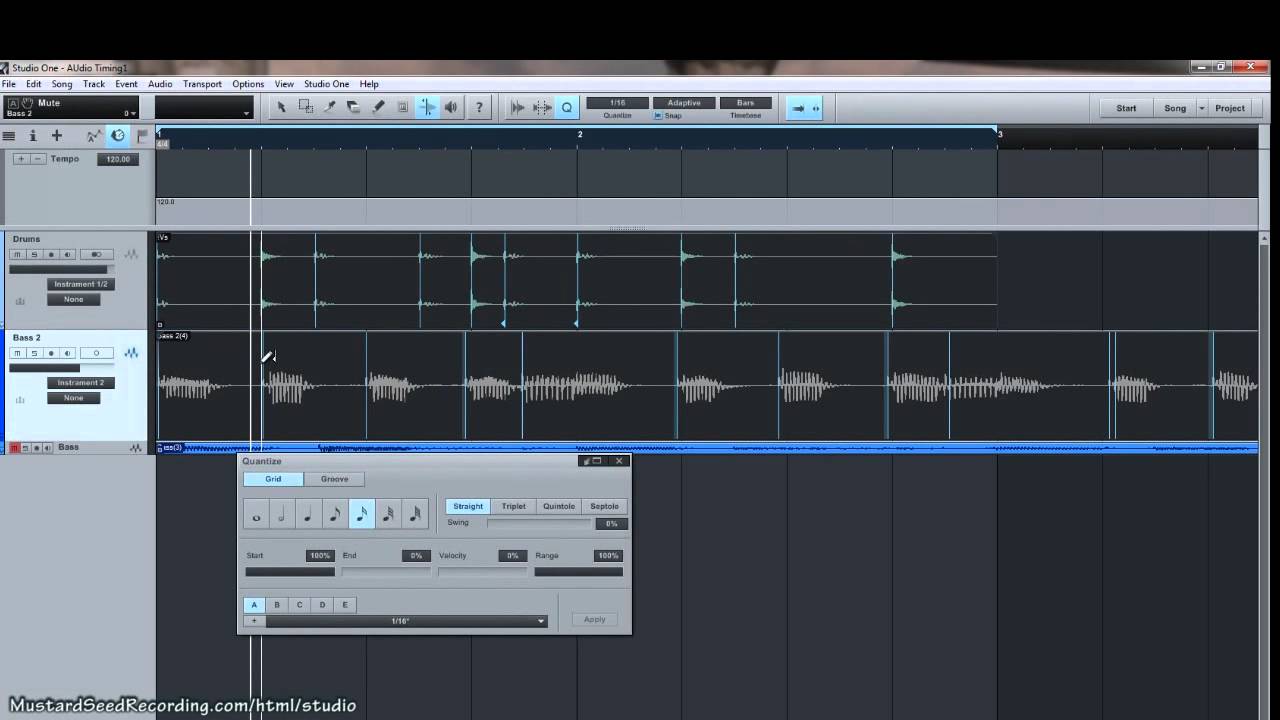Open the Start page button
This screenshot has height=720, width=1280.
coord(1126,108)
